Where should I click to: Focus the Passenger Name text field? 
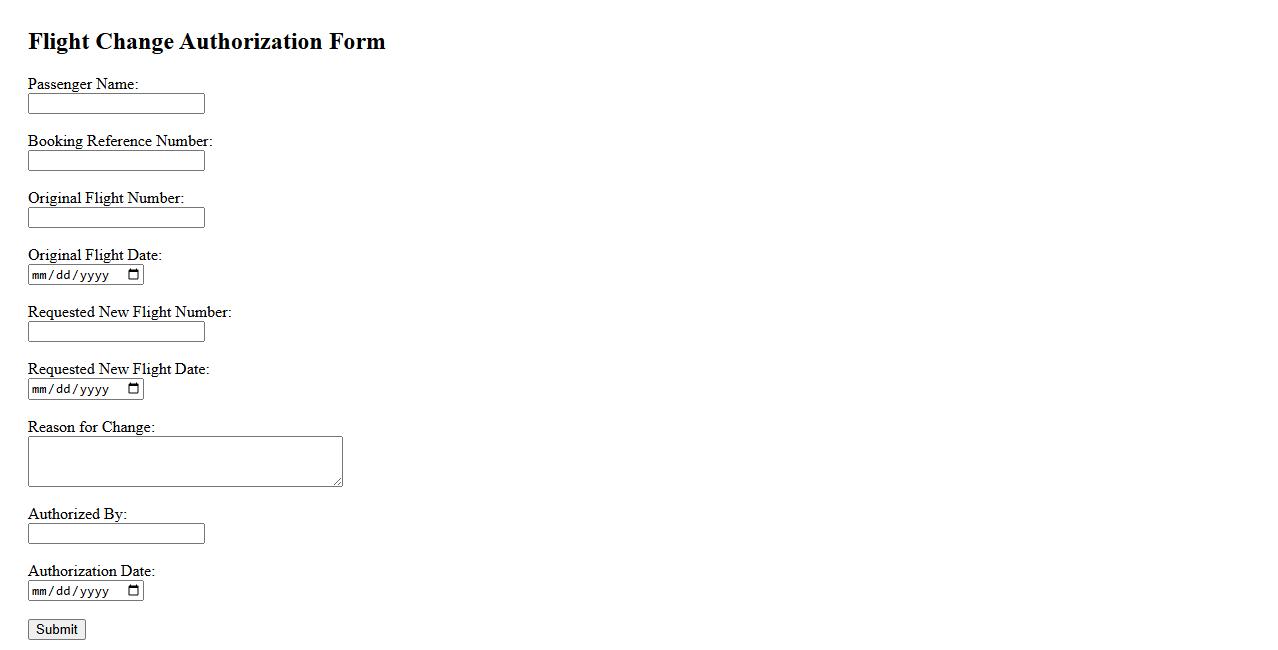pyautogui.click(x=116, y=104)
